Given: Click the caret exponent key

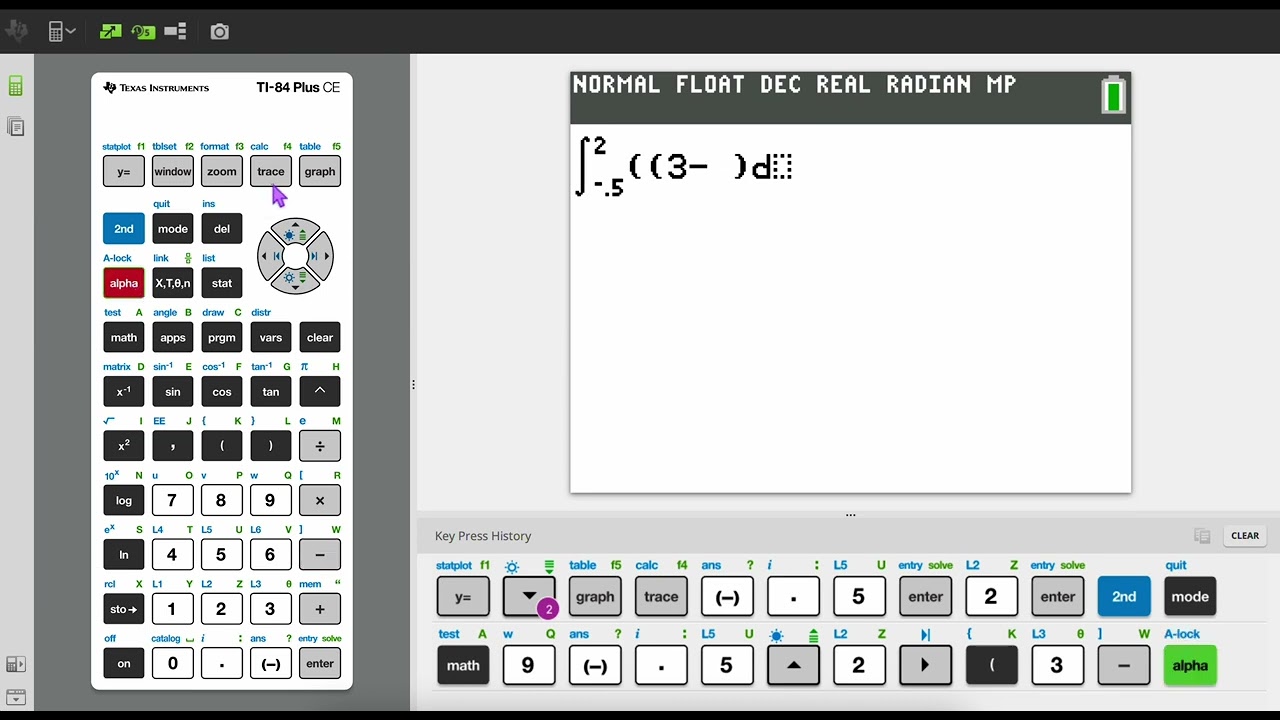Looking at the screenshot, I should tap(320, 392).
